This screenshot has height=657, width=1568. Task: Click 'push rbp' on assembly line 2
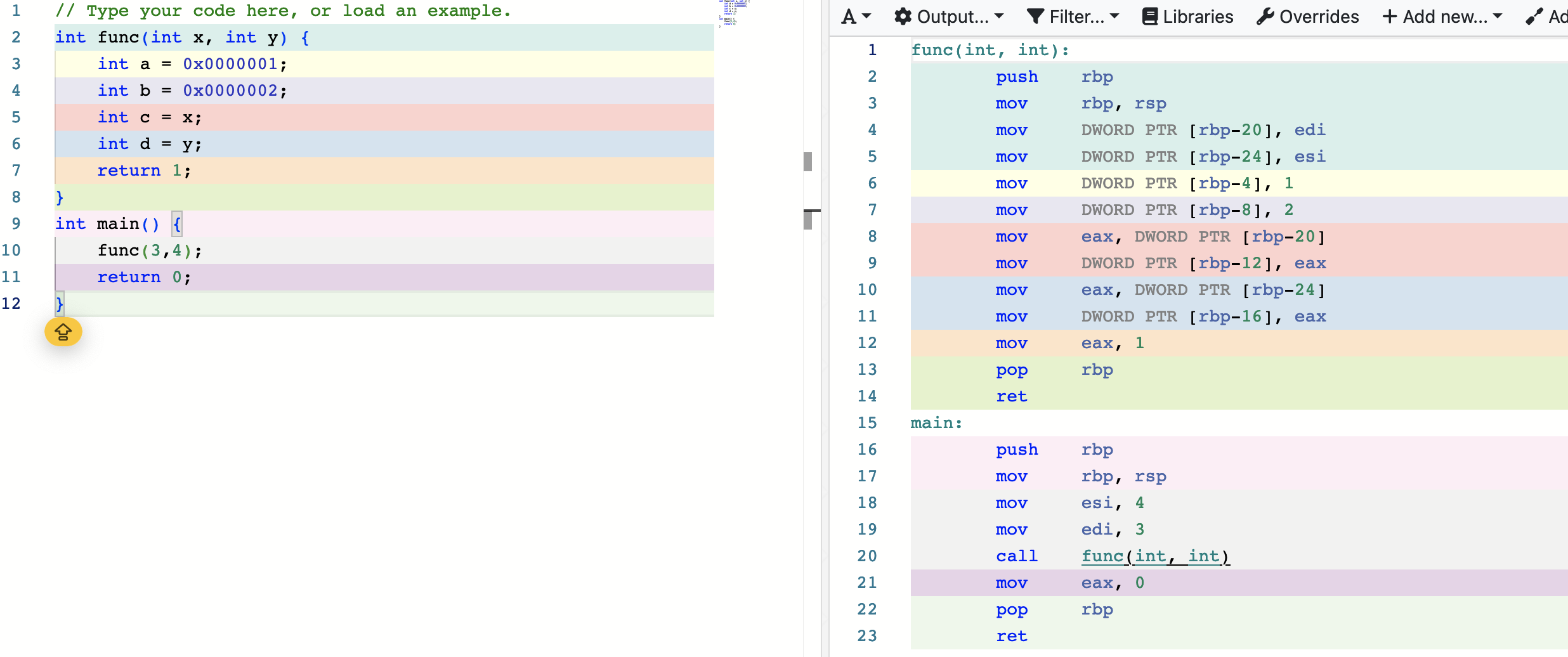click(x=1054, y=77)
